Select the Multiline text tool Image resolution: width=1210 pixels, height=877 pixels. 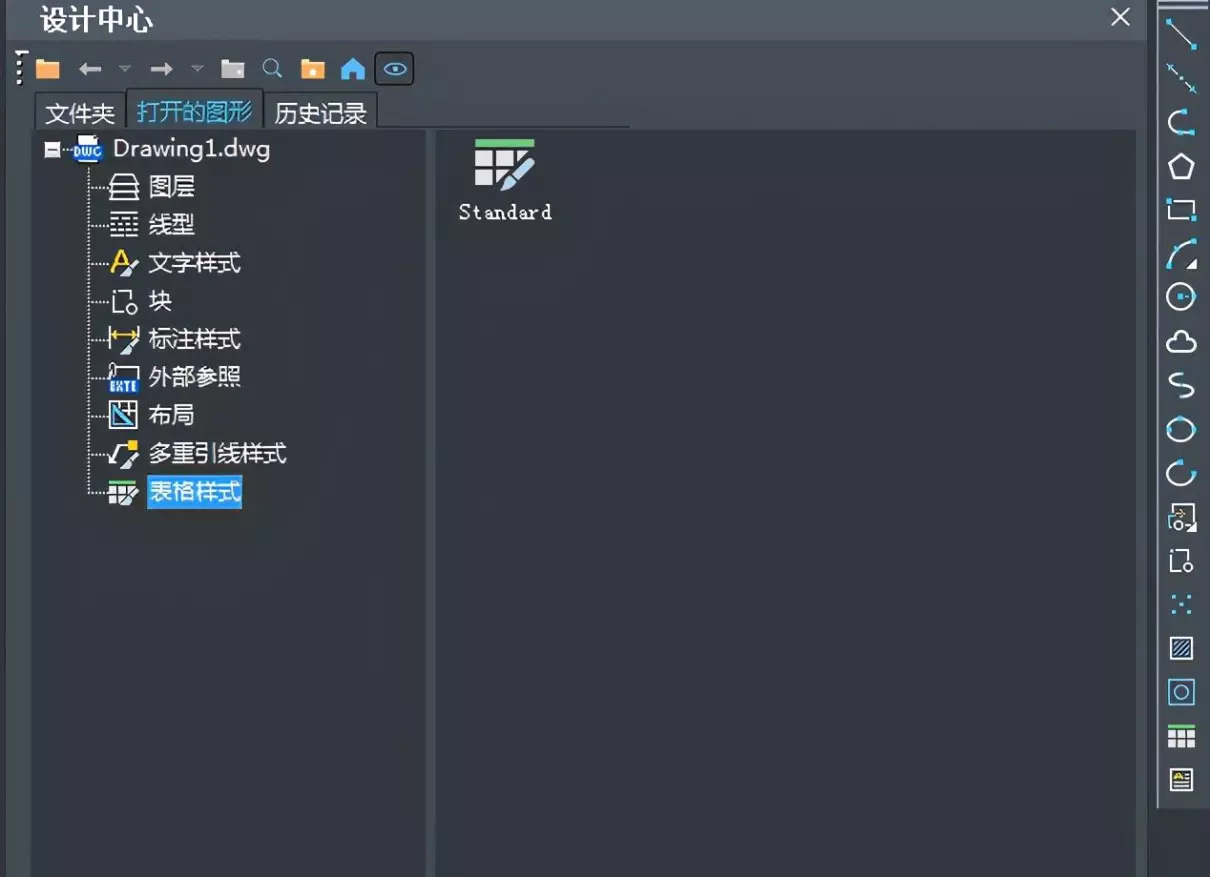(x=1181, y=780)
